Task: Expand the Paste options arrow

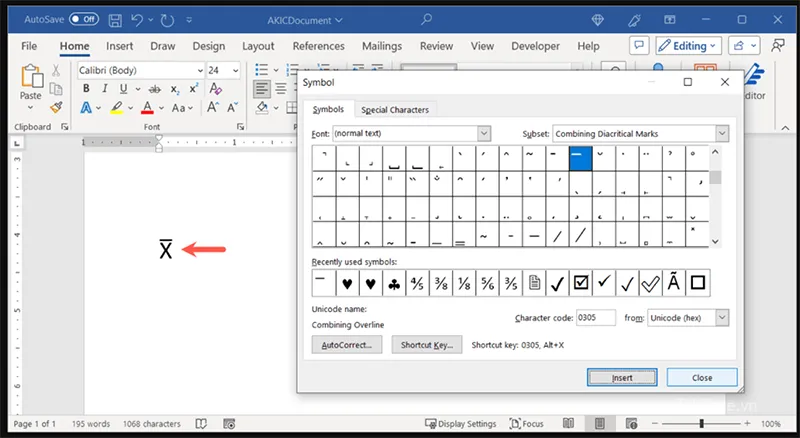Action: click(30, 108)
